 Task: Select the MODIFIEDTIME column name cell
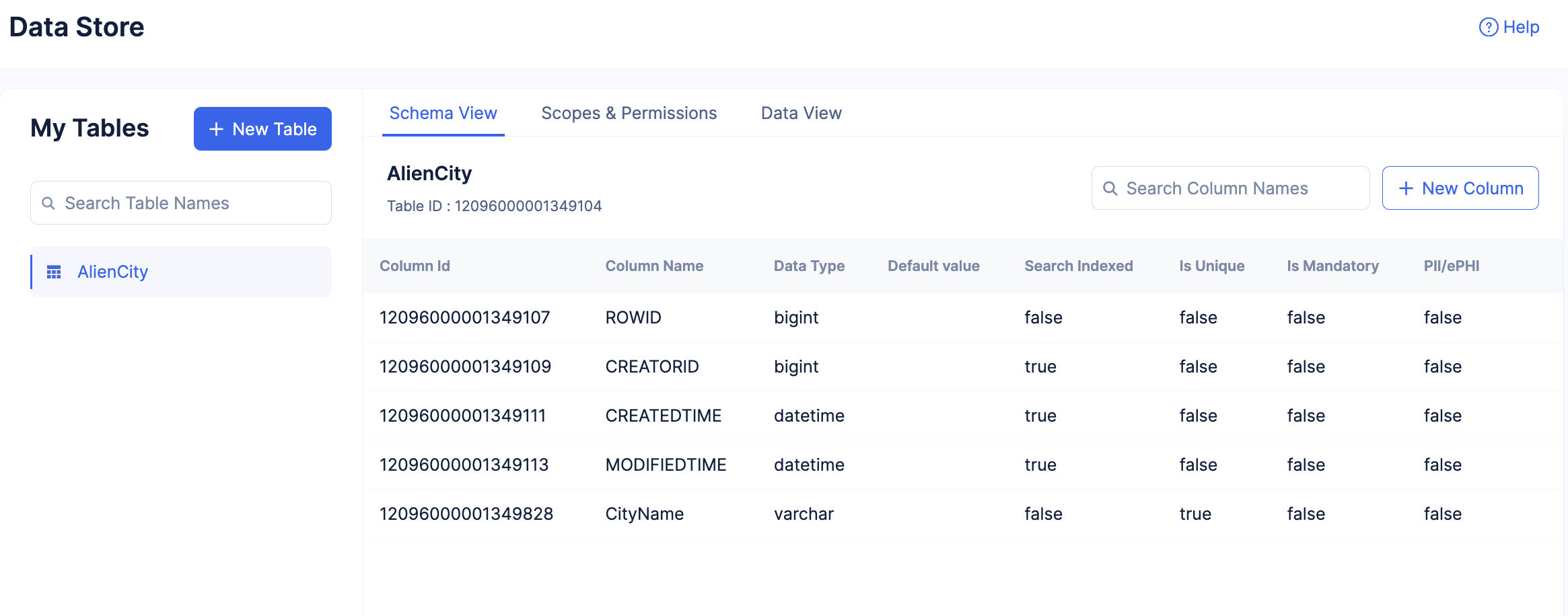[x=666, y=465]
